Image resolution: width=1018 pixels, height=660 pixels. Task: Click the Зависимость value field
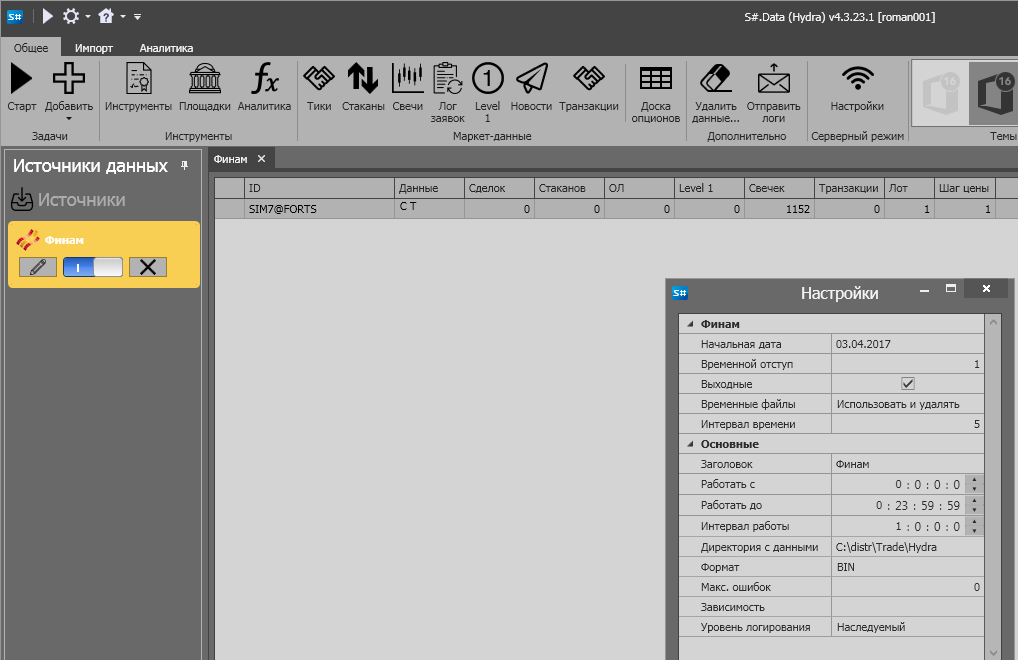coord(908,607)
